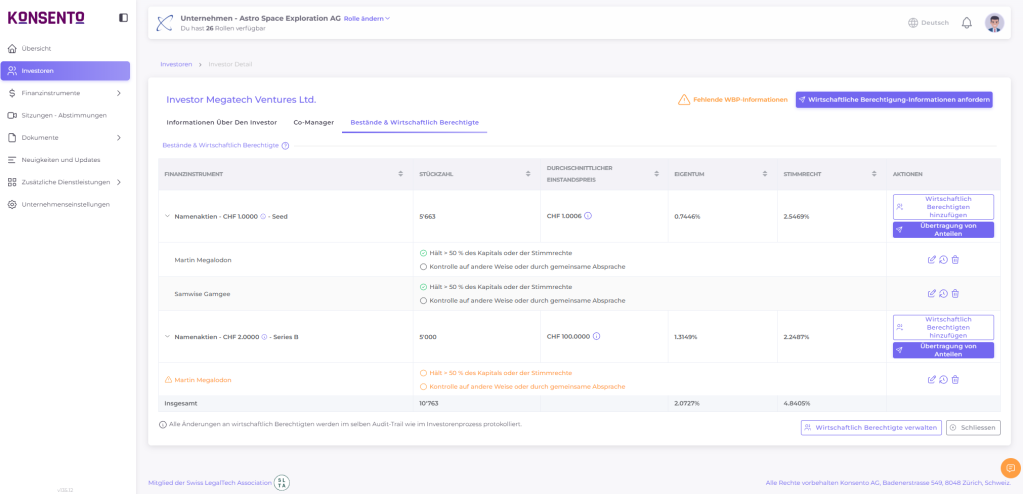Collapse the sidebar using the panel icon

[123, 18]
